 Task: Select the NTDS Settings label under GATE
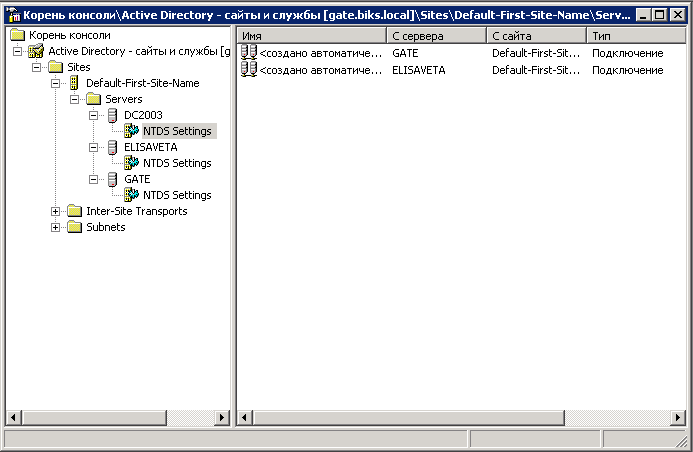(177, 195)
